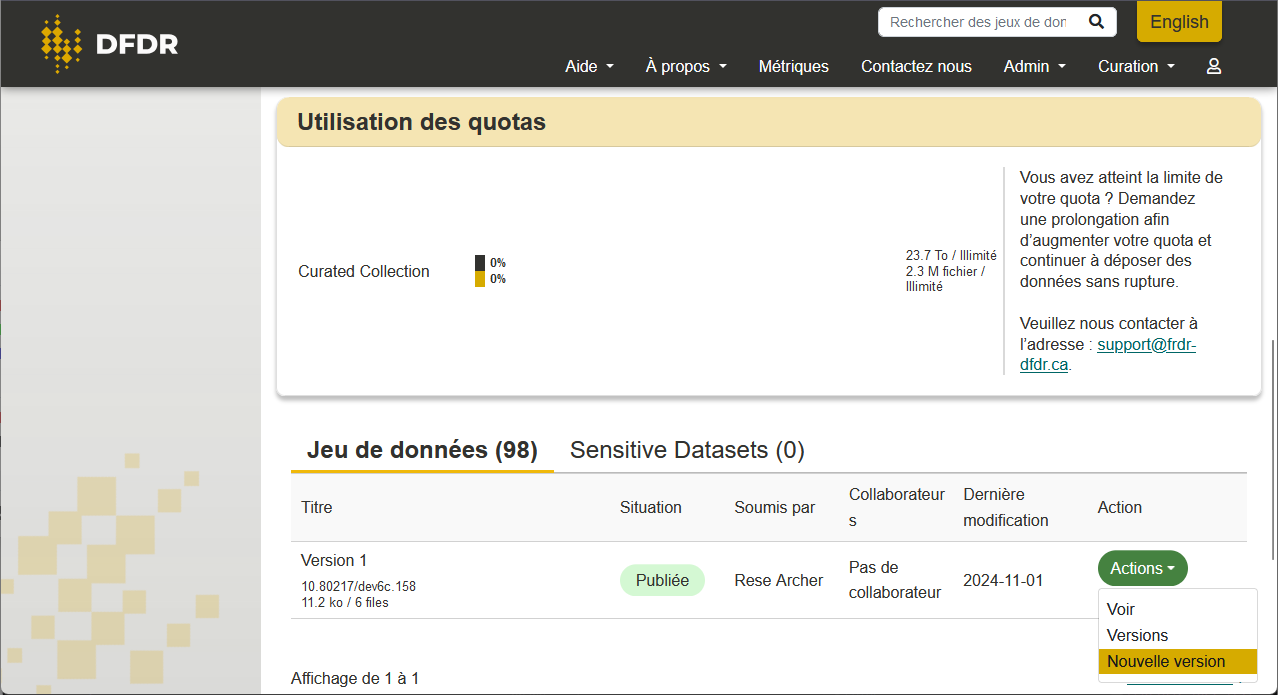
Task: Click the 11.2 ko / 6 files text
Action: tap(345, 603)
